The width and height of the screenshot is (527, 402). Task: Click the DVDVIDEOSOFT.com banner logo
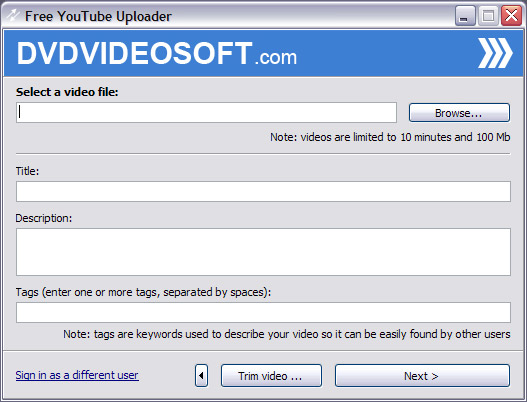(157, 53)
